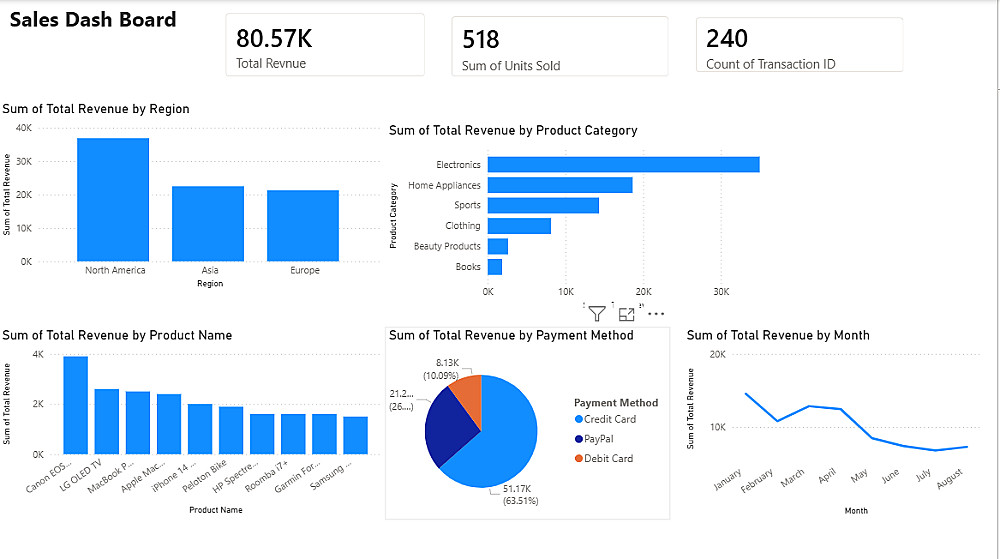The width and height of the screenshot is (1000, 559).
Task: Select Credit Card legend color marker
Action: [x=578, y=419]
